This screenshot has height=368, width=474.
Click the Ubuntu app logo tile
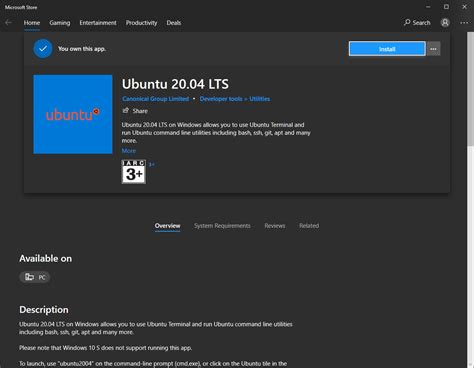click(73, 114)
